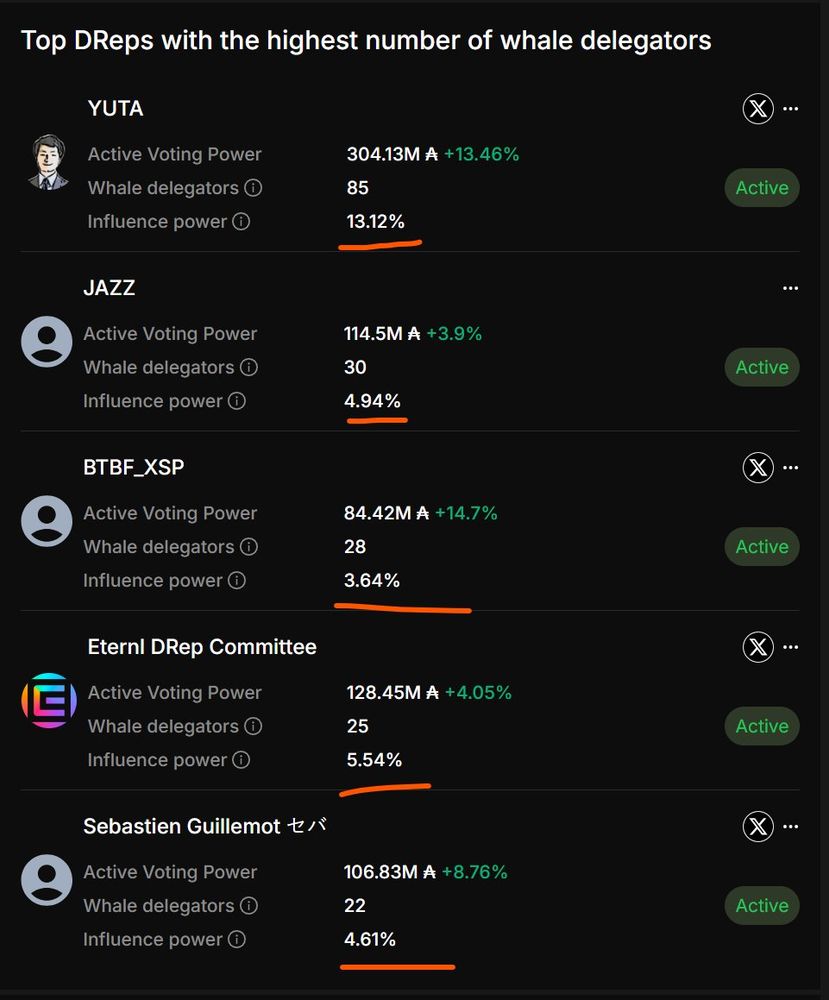Click info icon beside BTBF_XSP's Whale delegators

[x=249, y=547]
